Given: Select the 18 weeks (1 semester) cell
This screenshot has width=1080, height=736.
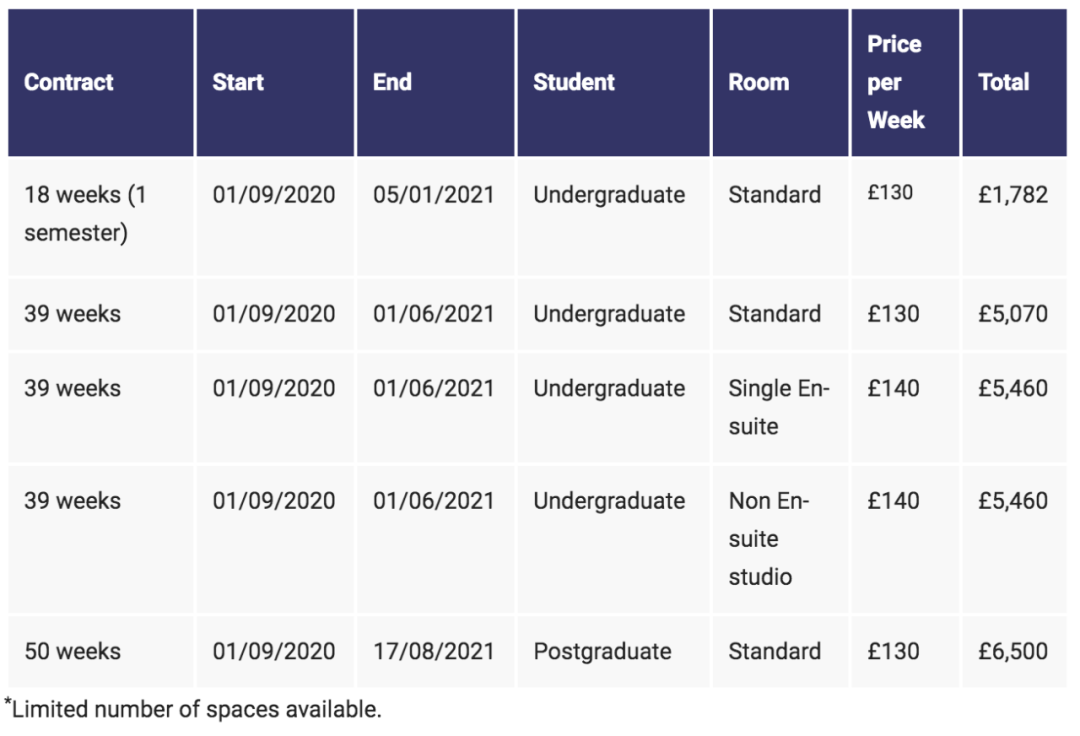Looking at the screenshot, I should tap(85, 214).
